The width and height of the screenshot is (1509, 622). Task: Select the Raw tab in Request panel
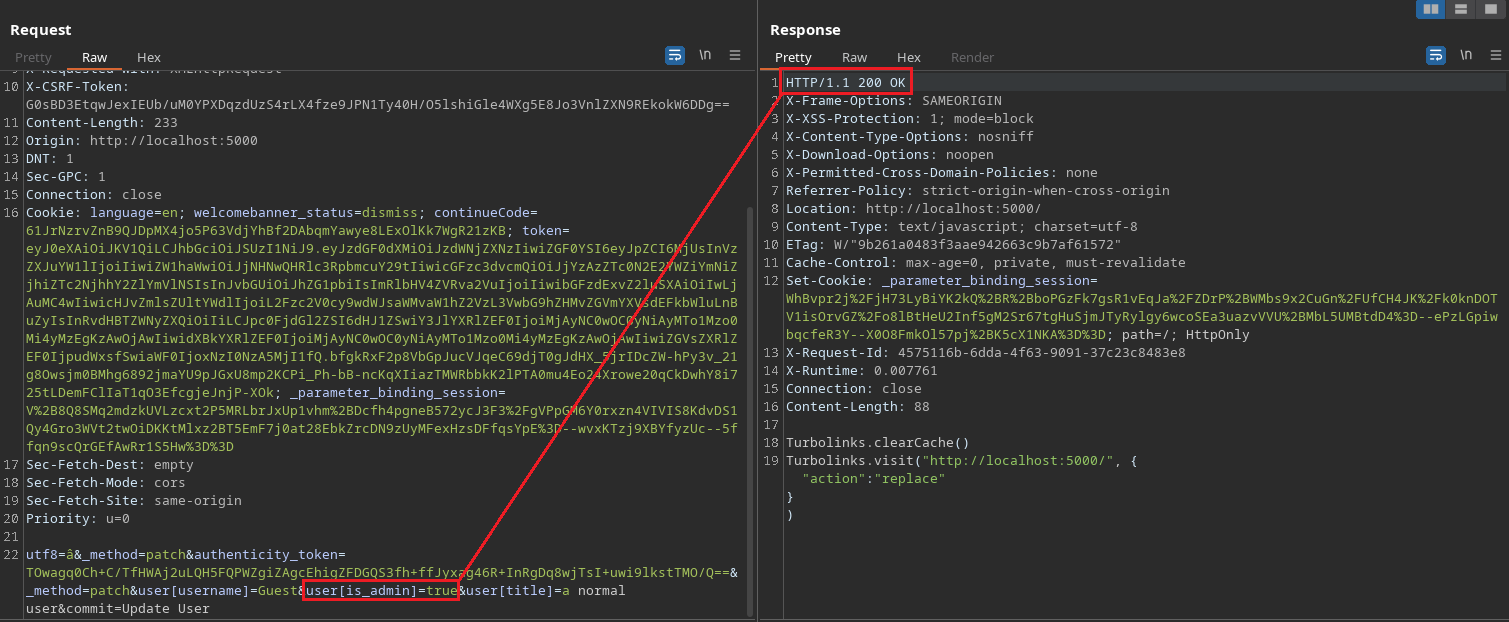(95, 58)
